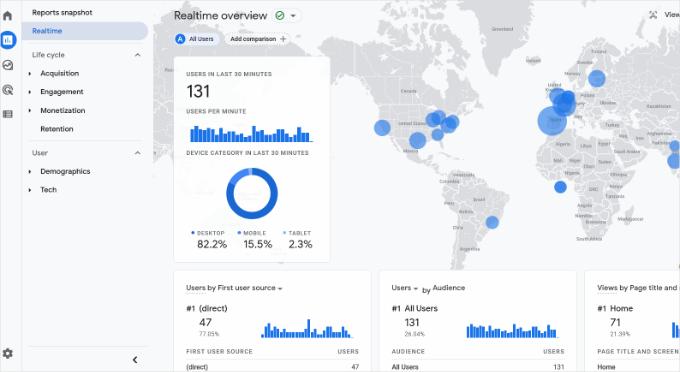Viewport: 680px width, 372px height.
Task: Open the Tech reports
Action: coord(49,190)
